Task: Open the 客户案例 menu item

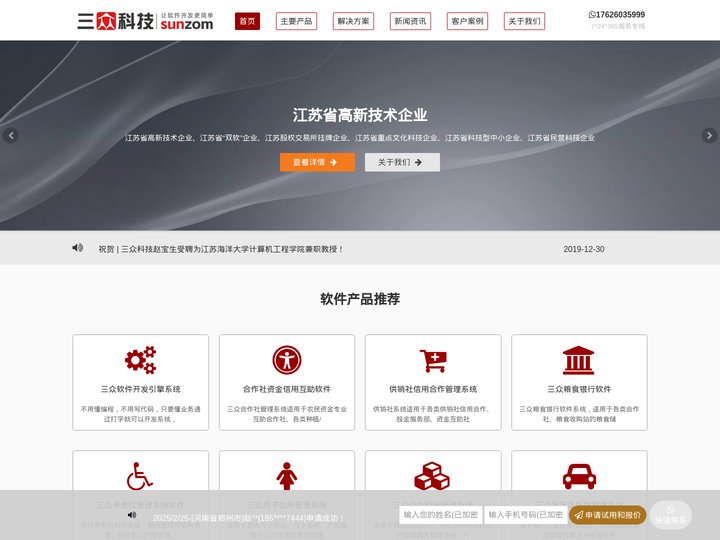Action: point(467,21)
